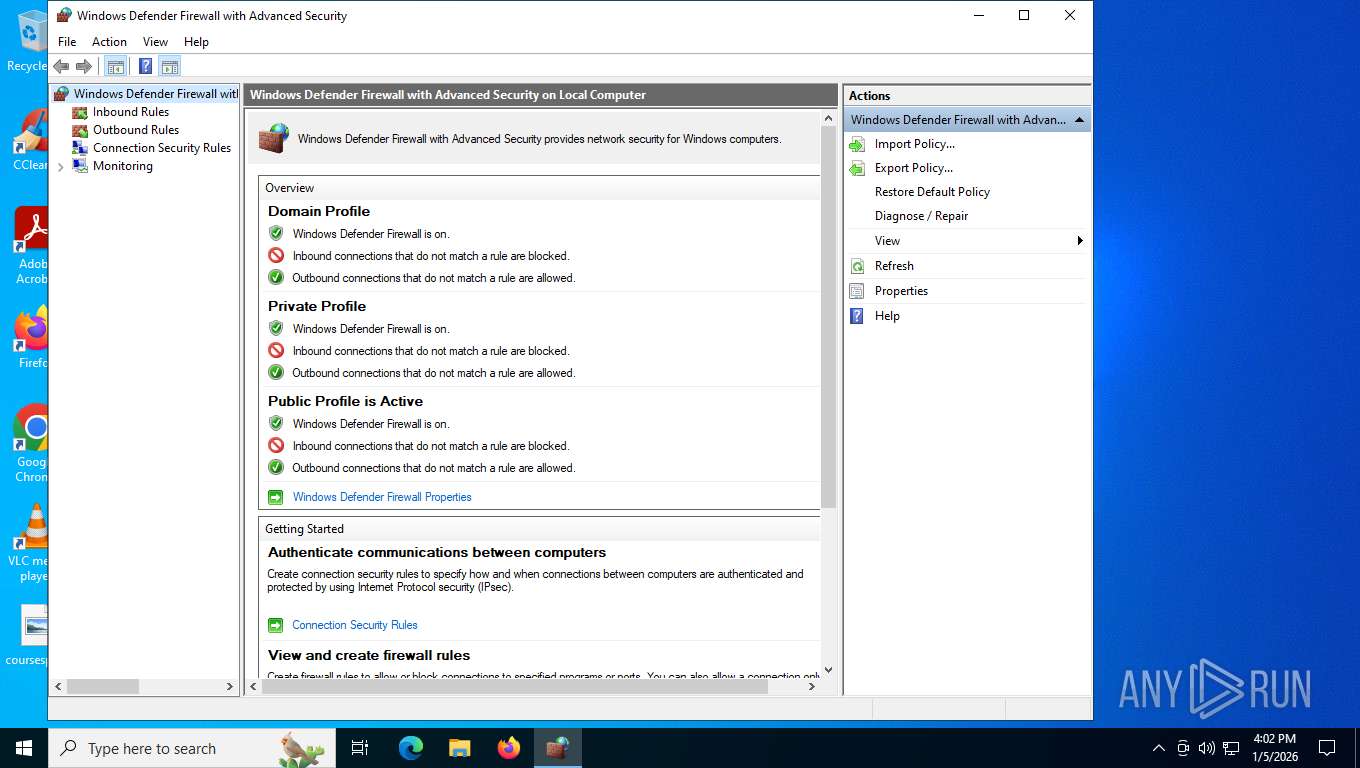Image resolution: width=1360 pixels, height=768 pixels.
Task: Click the Help action text in Actions pane
Action: [887, 316]
